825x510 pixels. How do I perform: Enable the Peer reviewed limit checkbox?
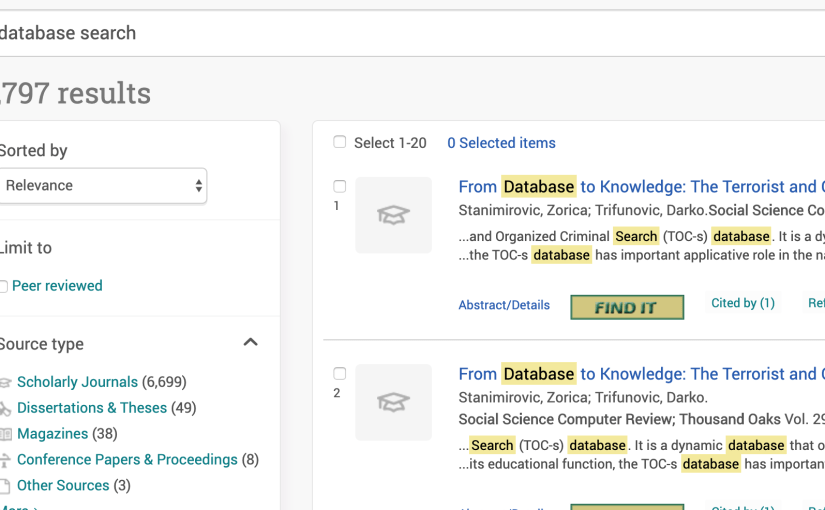pos(3,286)
